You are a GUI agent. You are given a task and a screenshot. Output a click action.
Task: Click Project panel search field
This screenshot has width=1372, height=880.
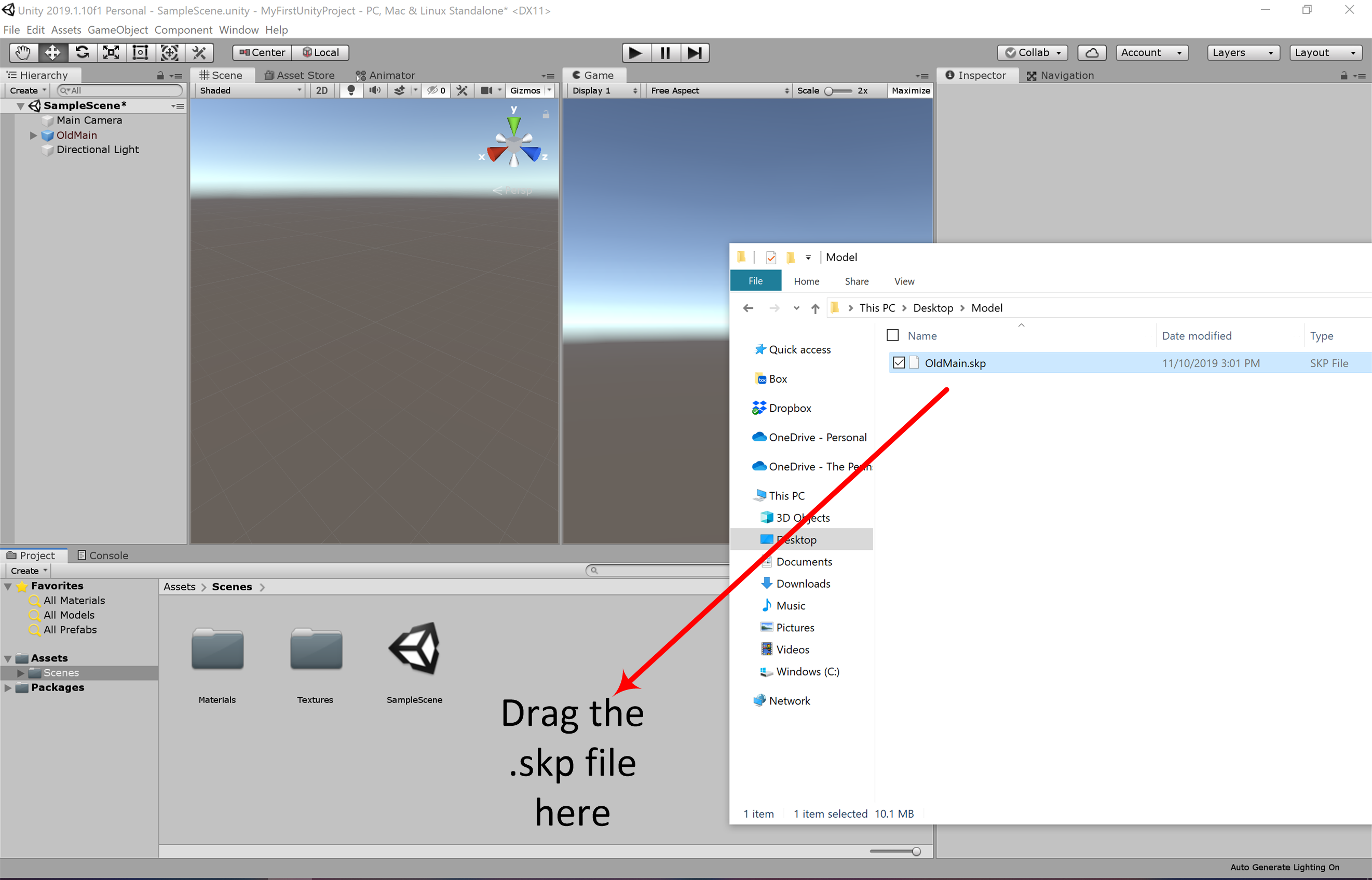coord(657,570)
